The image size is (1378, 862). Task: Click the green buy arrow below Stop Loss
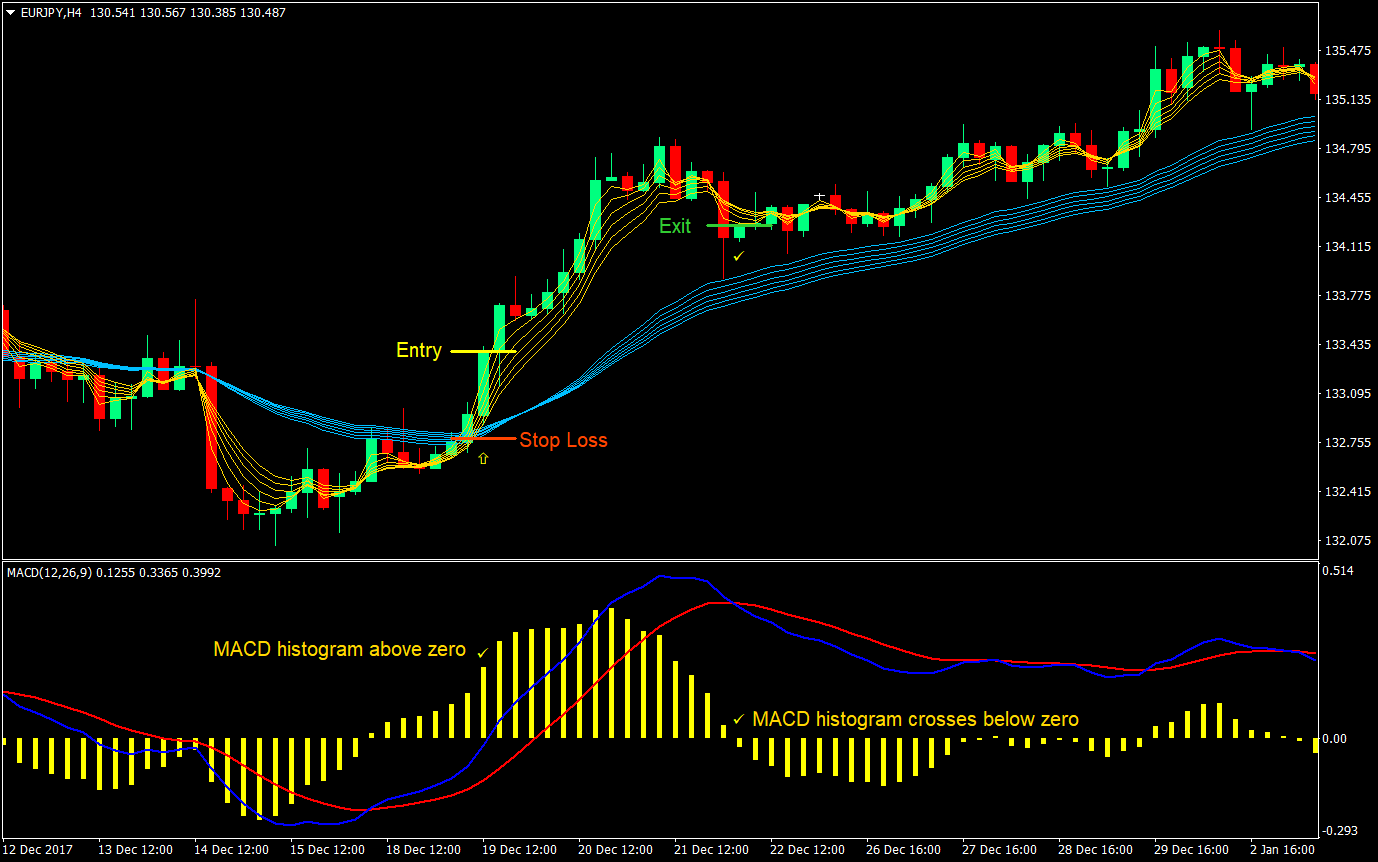click(483, 457)
